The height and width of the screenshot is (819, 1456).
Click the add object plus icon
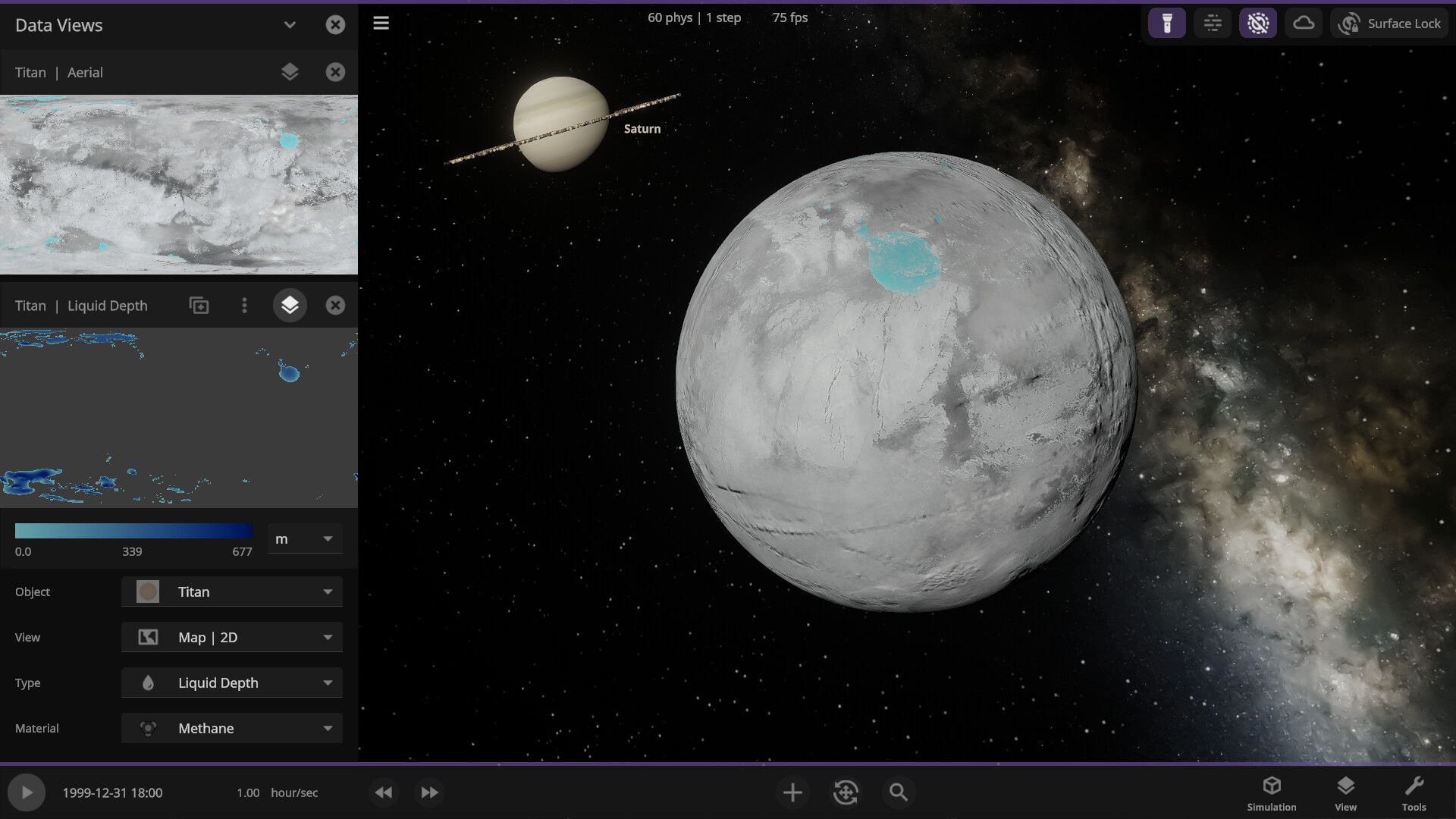coord(792,792)
